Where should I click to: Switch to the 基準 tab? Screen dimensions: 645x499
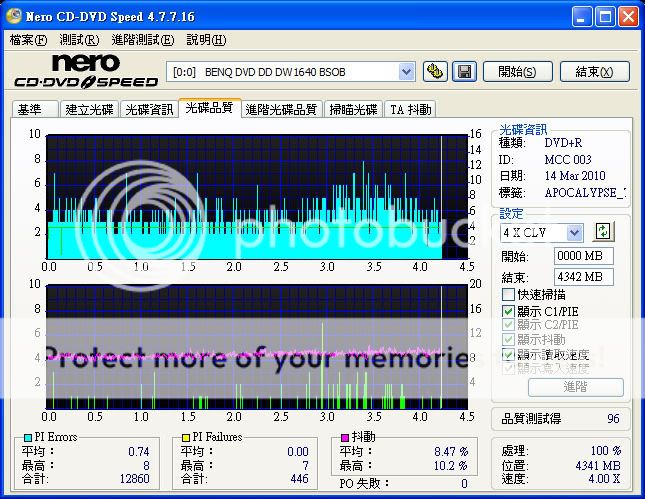(35, 109)
